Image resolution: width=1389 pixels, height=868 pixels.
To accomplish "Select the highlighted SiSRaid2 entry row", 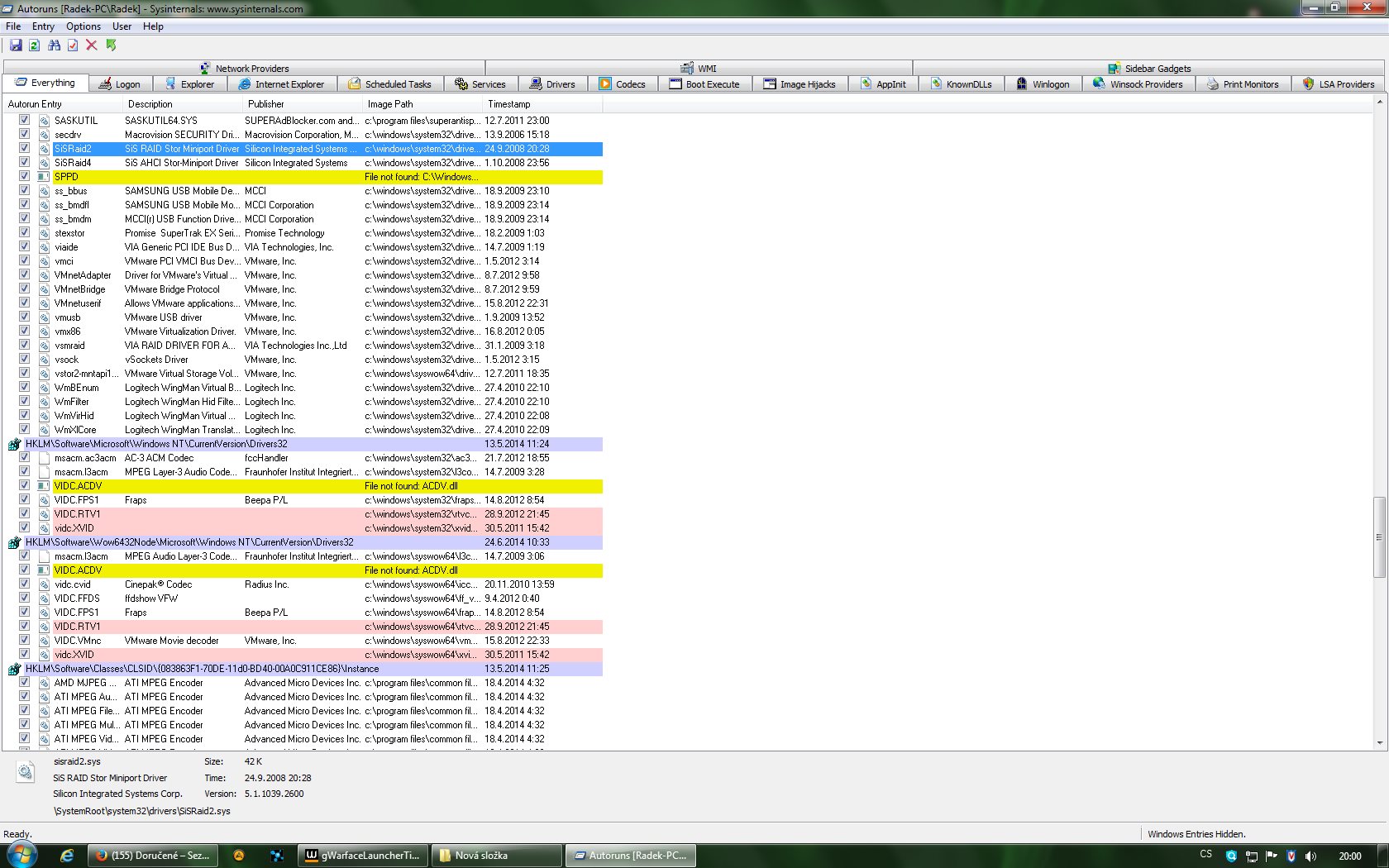I will 327,149.
